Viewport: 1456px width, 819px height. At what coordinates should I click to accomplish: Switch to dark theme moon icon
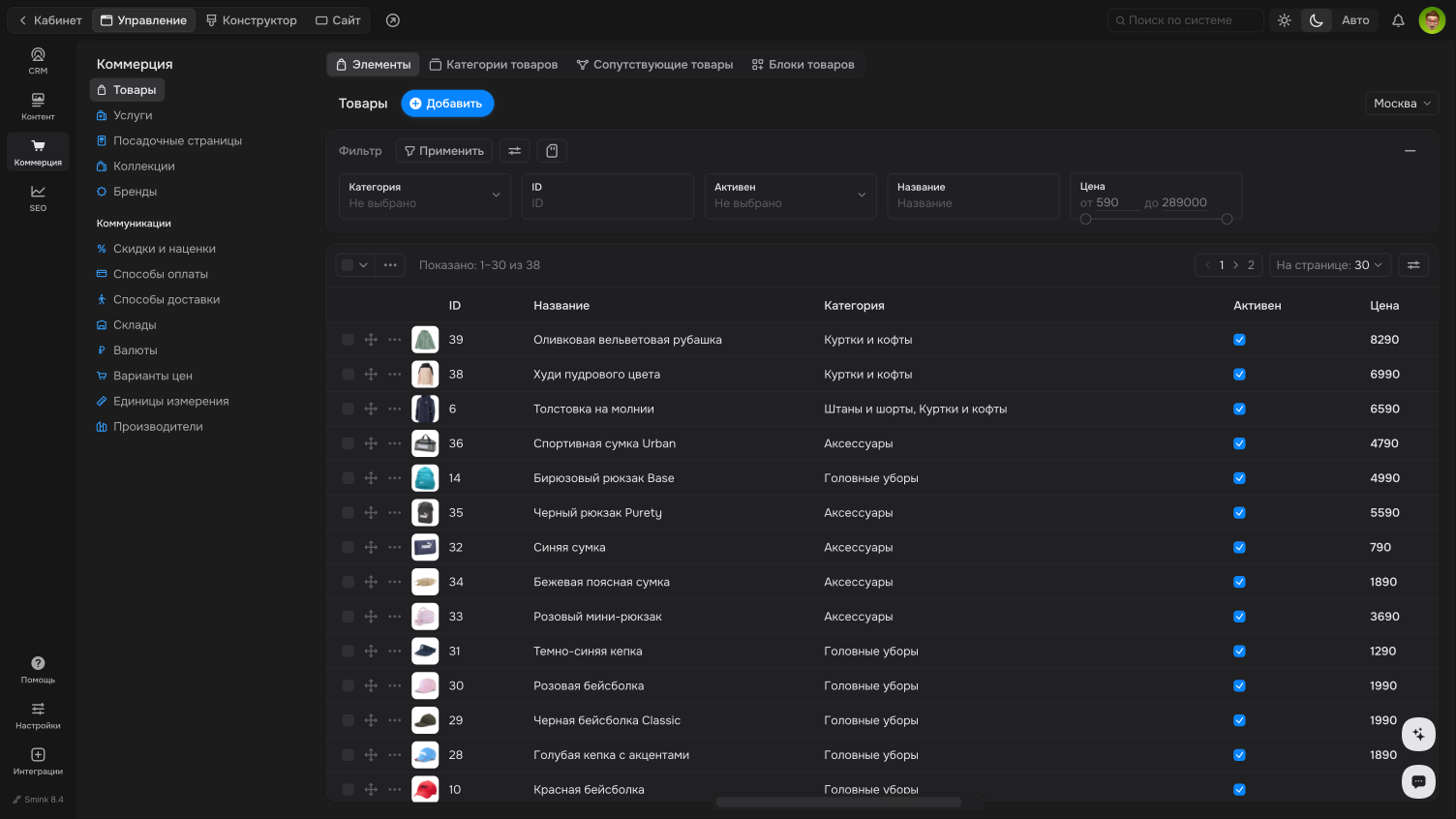click(x=1317, y=20)
